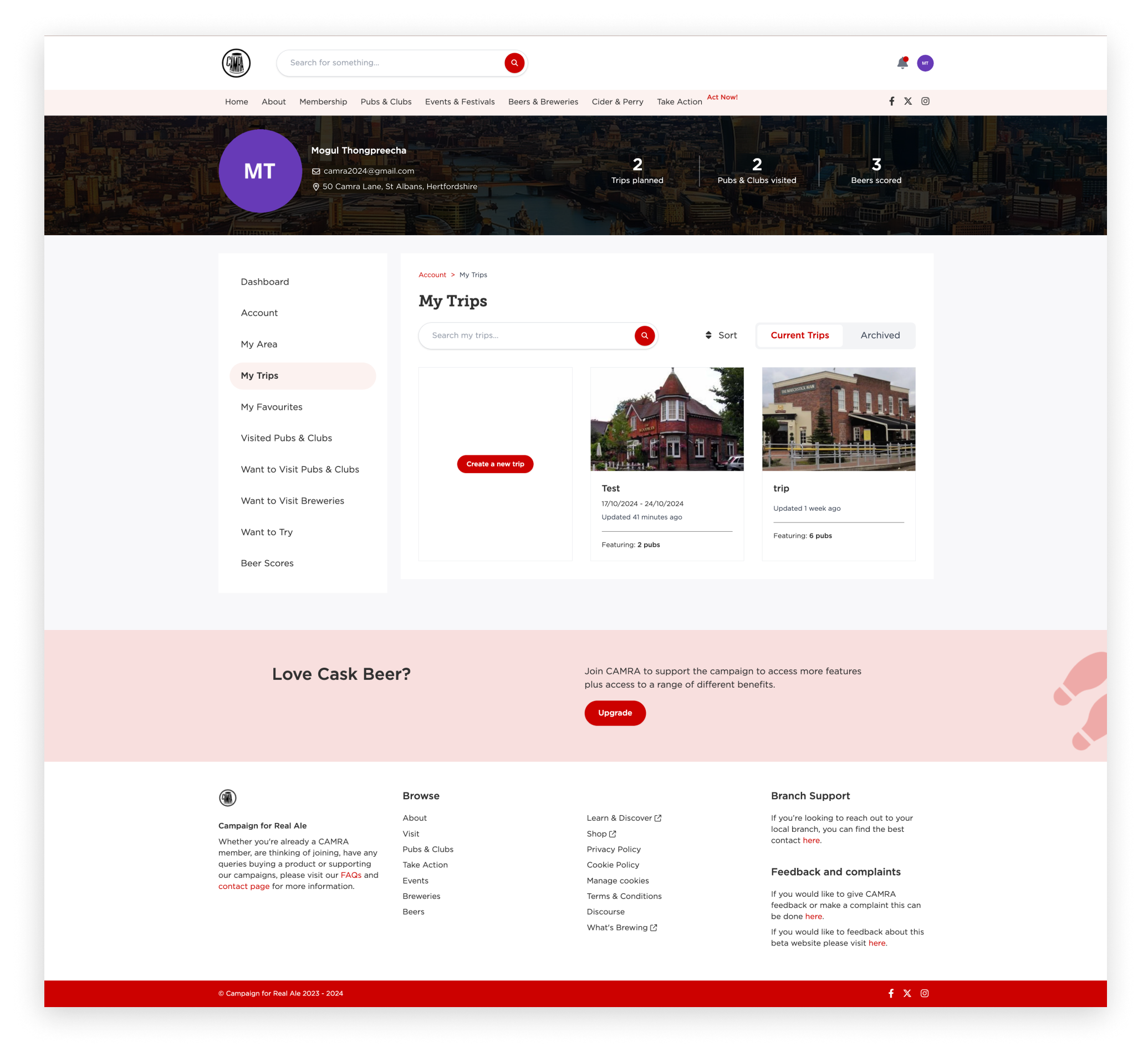Click the CAMRA logo in the header
Viewport: 1148px width, 1057px height.
pyautogui.click(x=236, y=63)
